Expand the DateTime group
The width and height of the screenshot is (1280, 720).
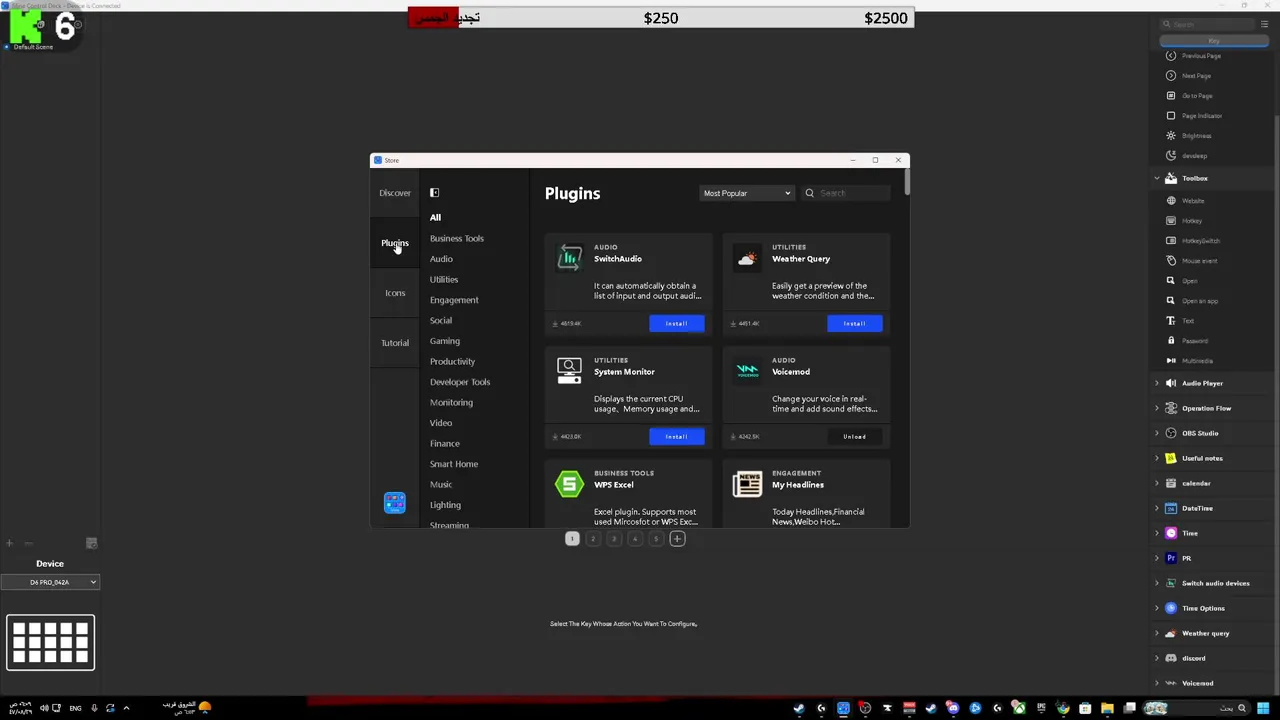[1157, 508]
